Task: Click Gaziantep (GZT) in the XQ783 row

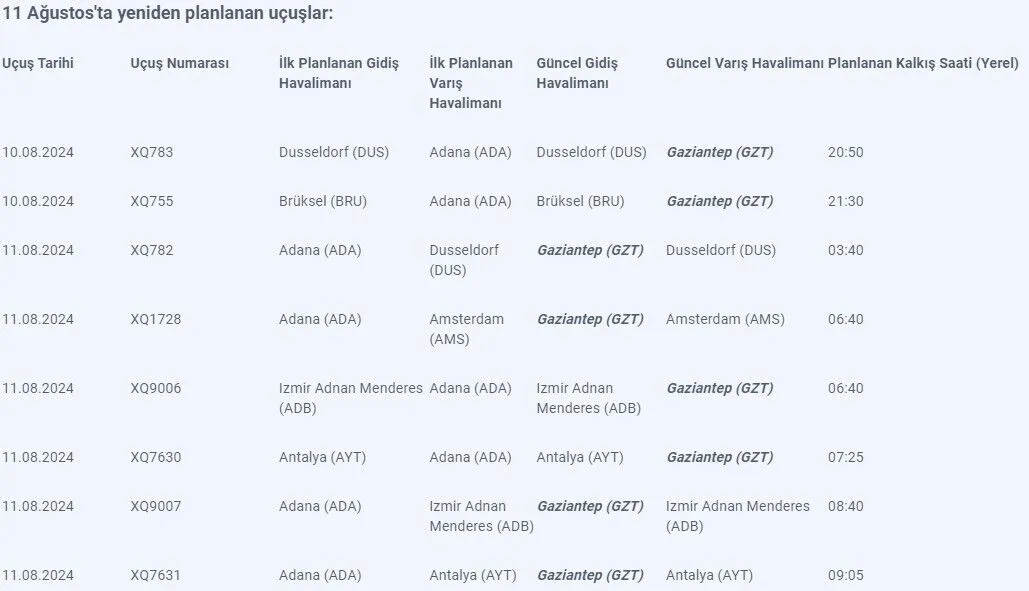Action: (x=720, y=152)
